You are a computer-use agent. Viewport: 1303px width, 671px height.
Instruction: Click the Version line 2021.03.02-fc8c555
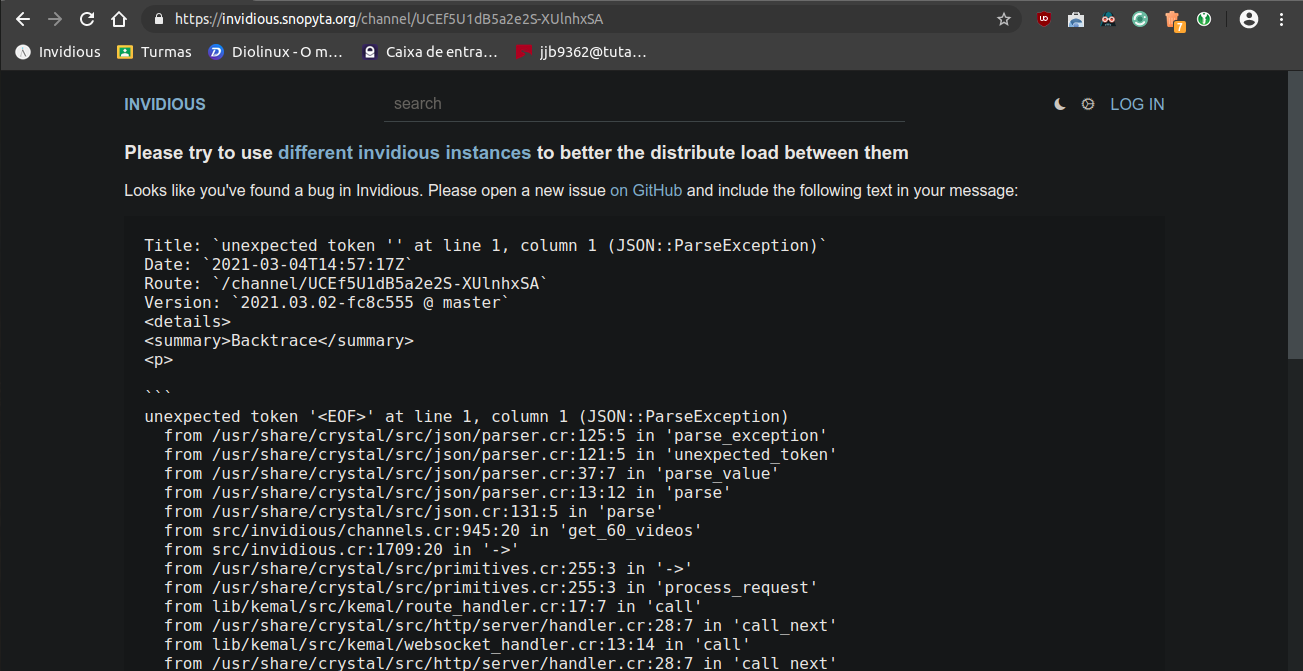(x=327, y=302)
